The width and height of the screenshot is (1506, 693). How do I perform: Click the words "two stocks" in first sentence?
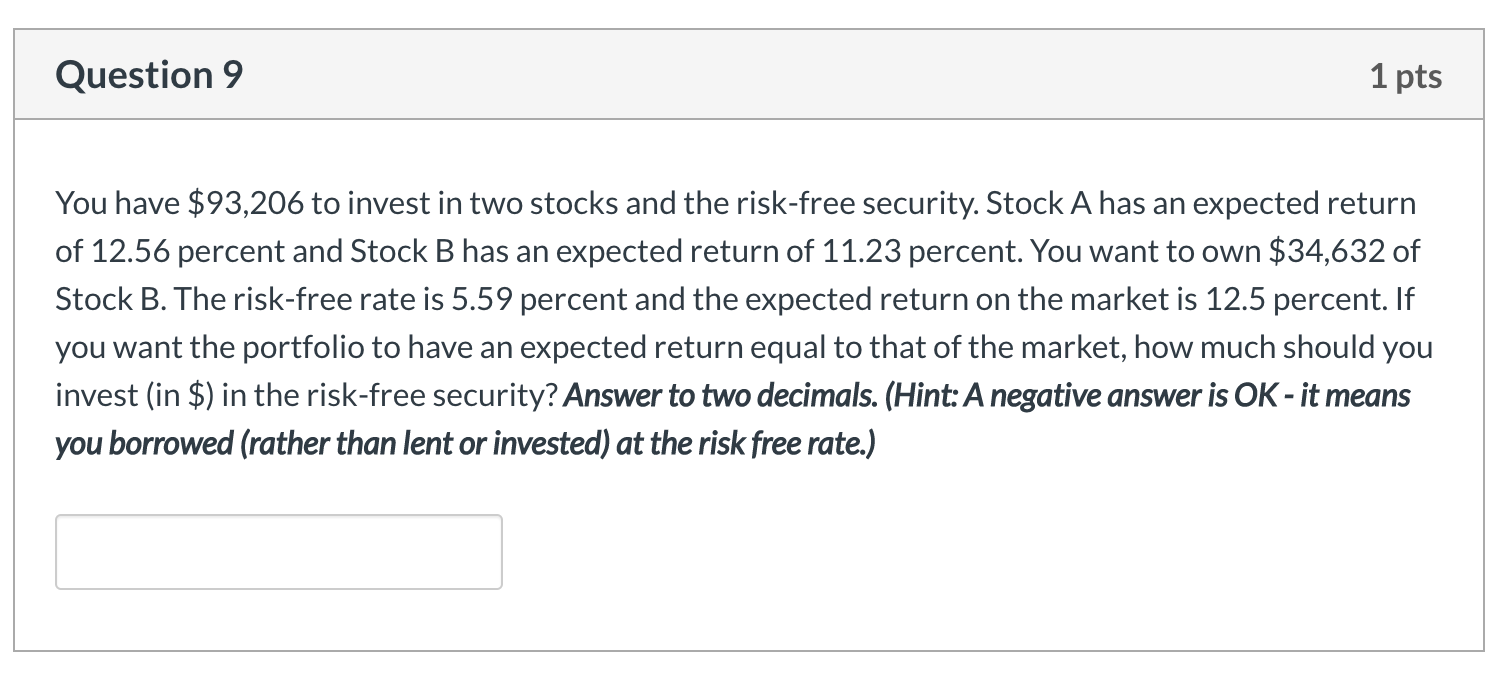pyautogui.click(x=547, y=204)
